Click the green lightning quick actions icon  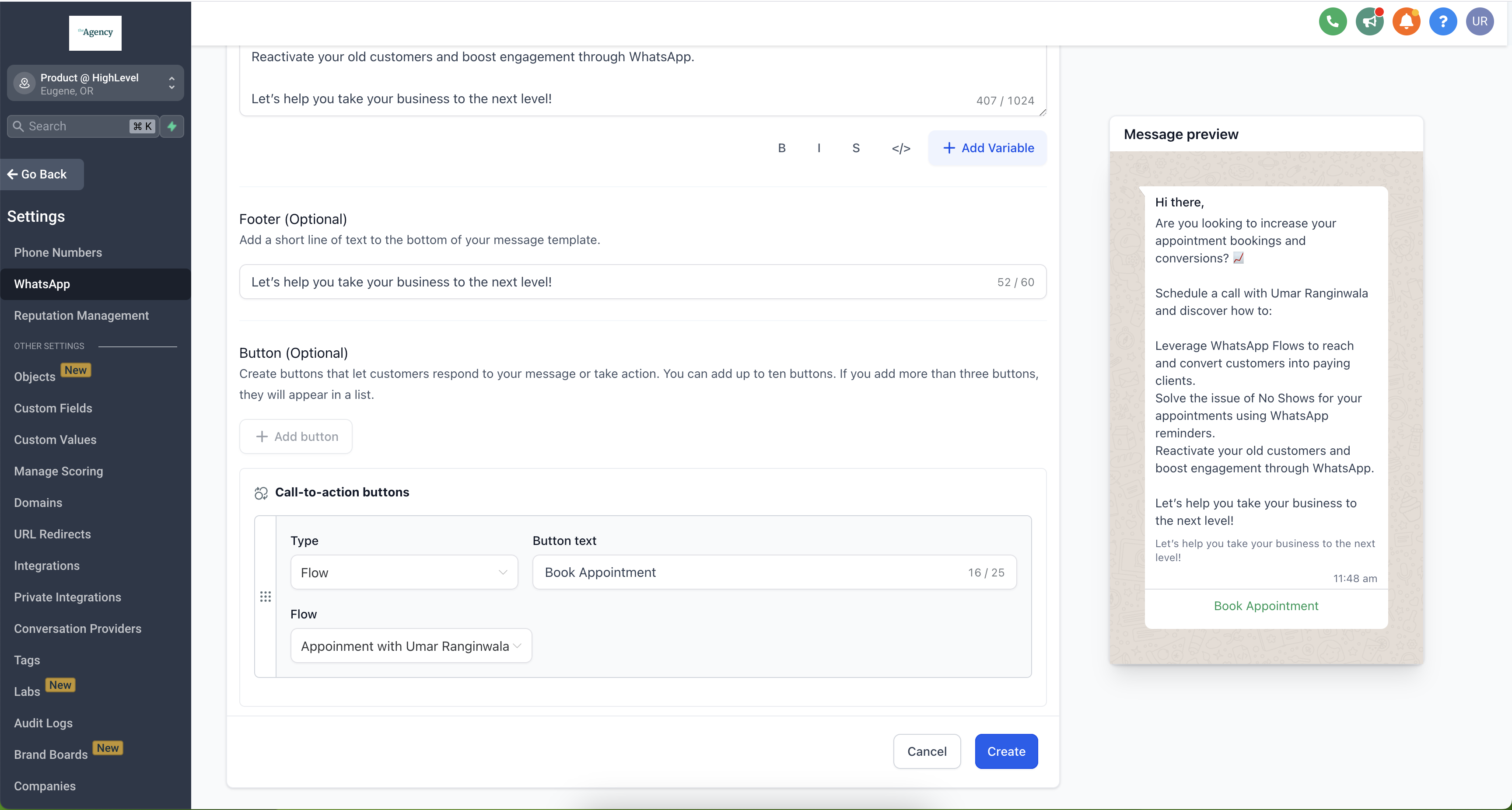pyautogui.click(x=172, y=126)
